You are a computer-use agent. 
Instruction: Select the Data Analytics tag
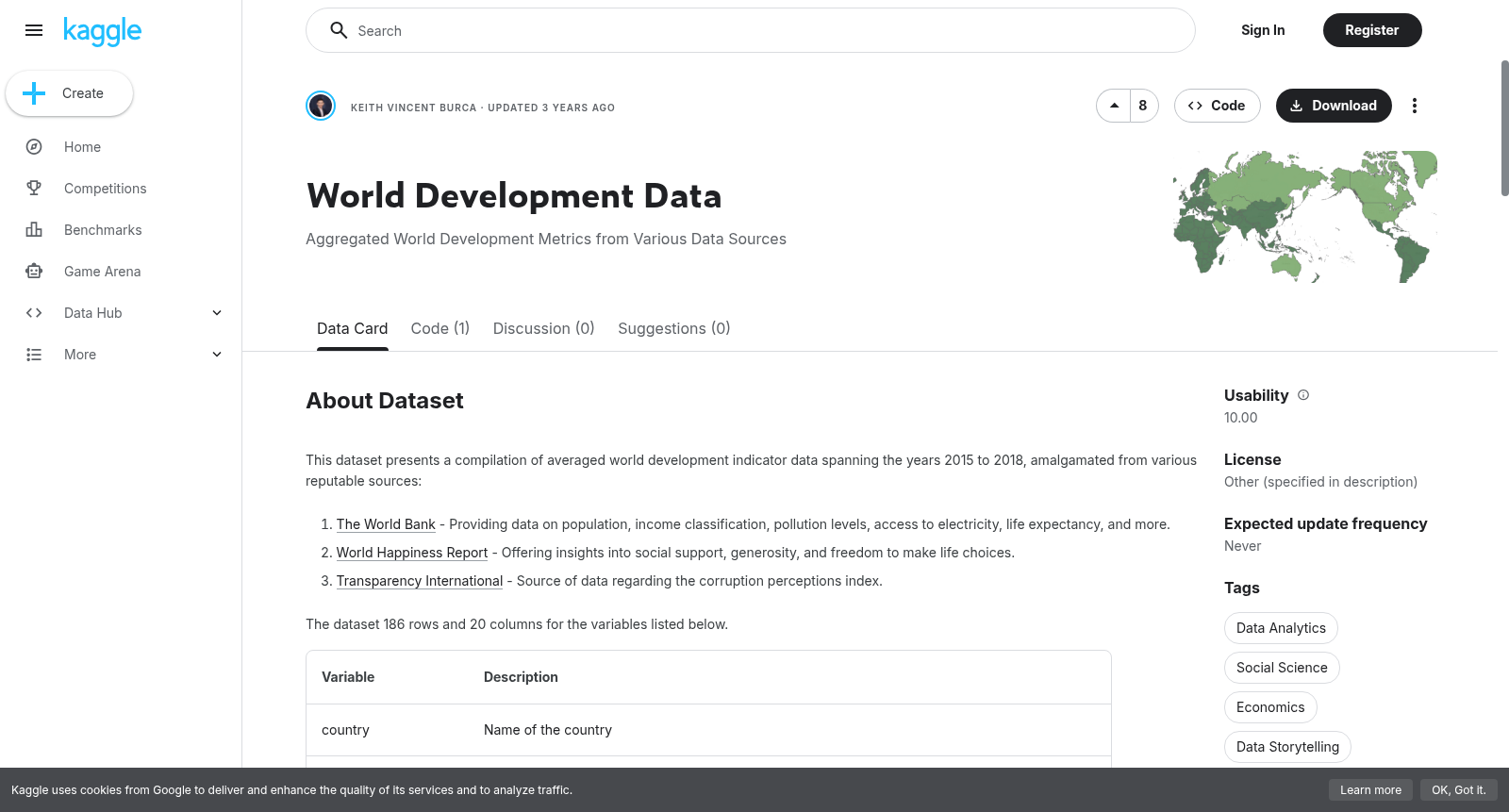1281,628
